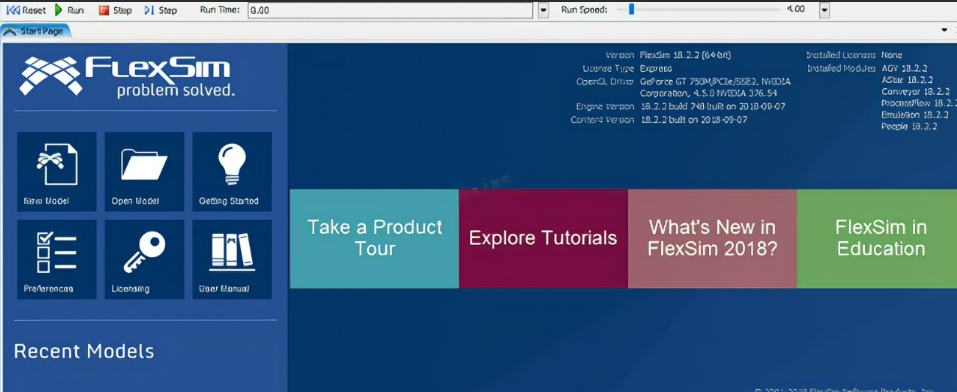The image size is (957, 392).
Task: Advance one event with Step
Action: [161, 10]
